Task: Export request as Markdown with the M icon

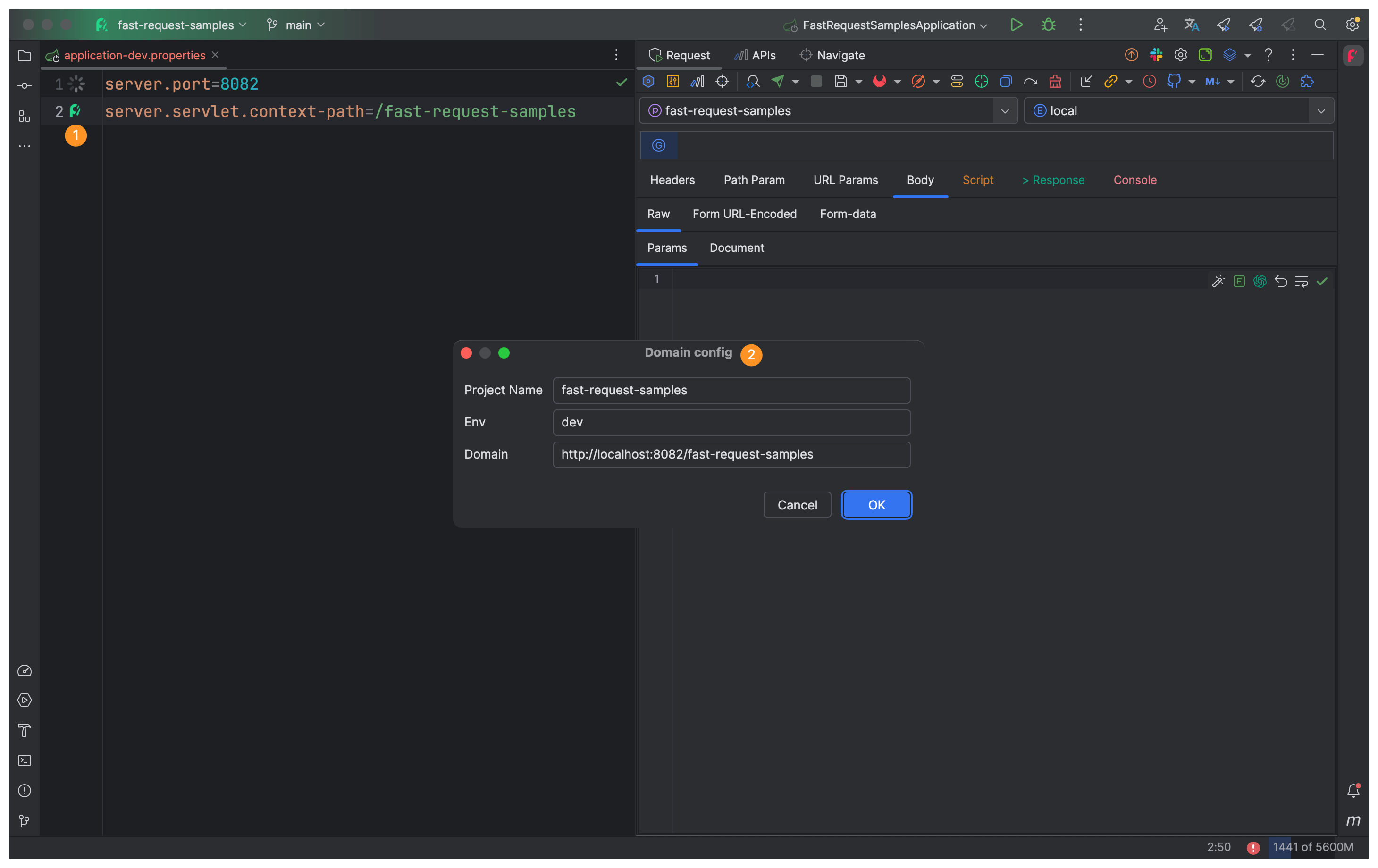Action: pos(1212,81)
